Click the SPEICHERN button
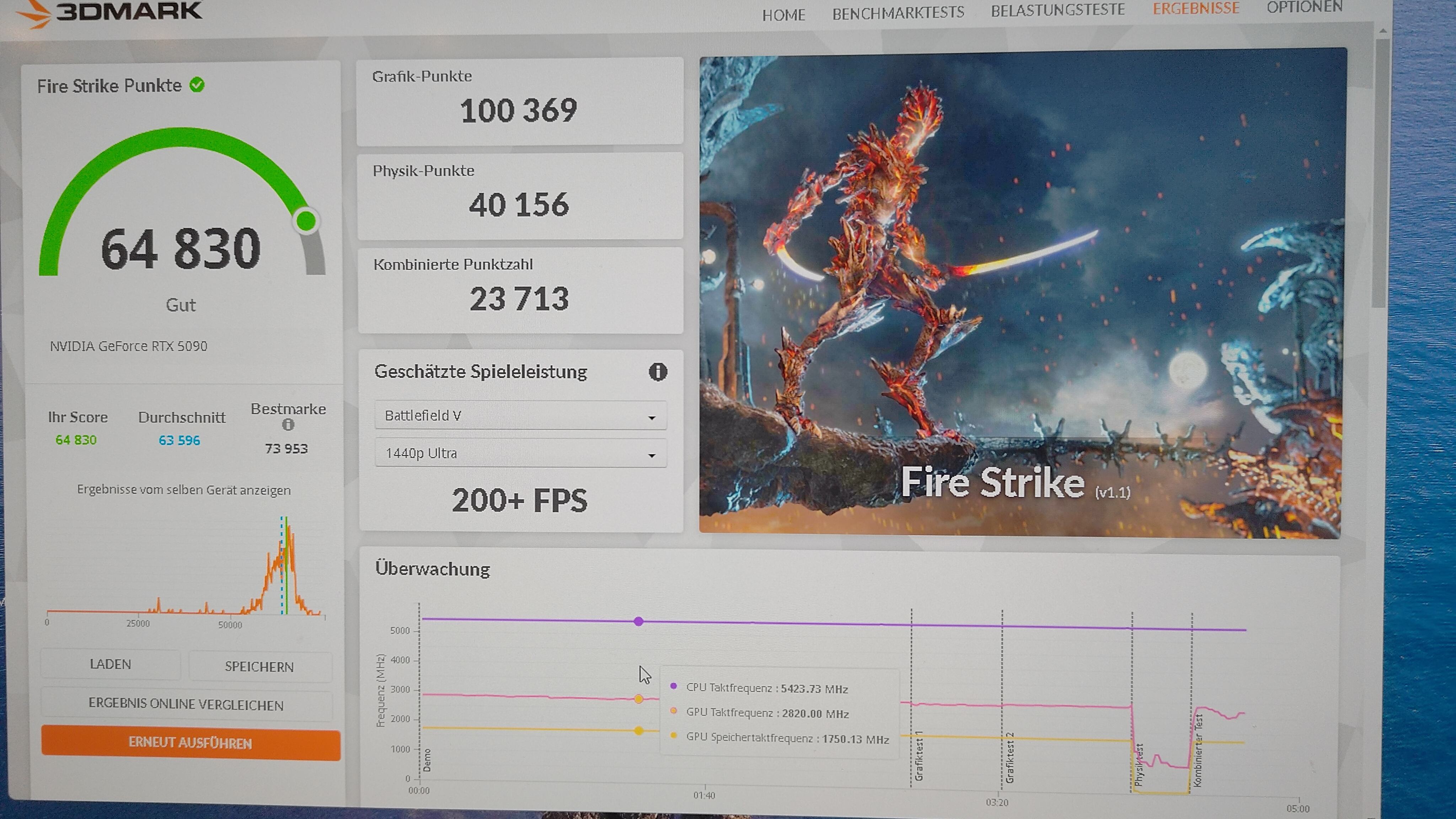1456x819 pixels. pos(259,667)
